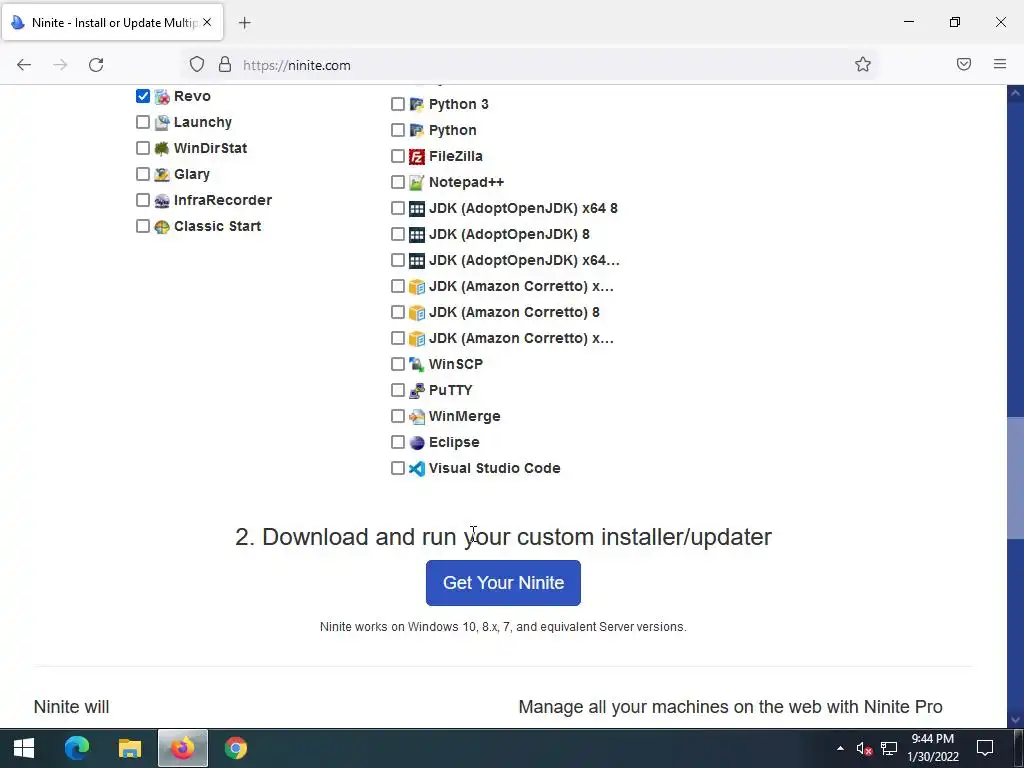The image size is (1024, 768).
Task: Click the WinMerge icon
Action: (x=417, y=417)
